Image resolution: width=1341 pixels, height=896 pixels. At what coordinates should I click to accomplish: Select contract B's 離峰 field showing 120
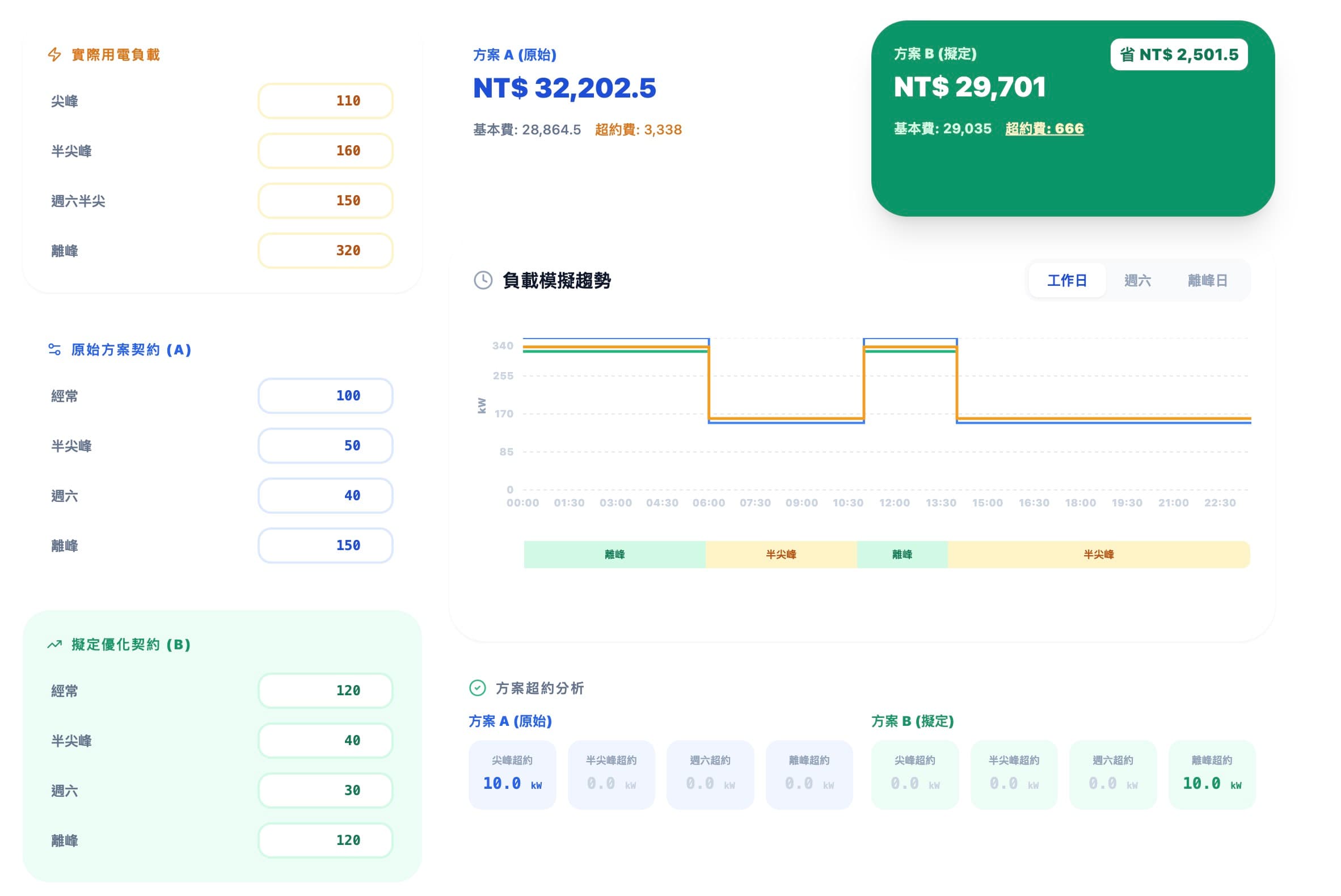point(325,840)
